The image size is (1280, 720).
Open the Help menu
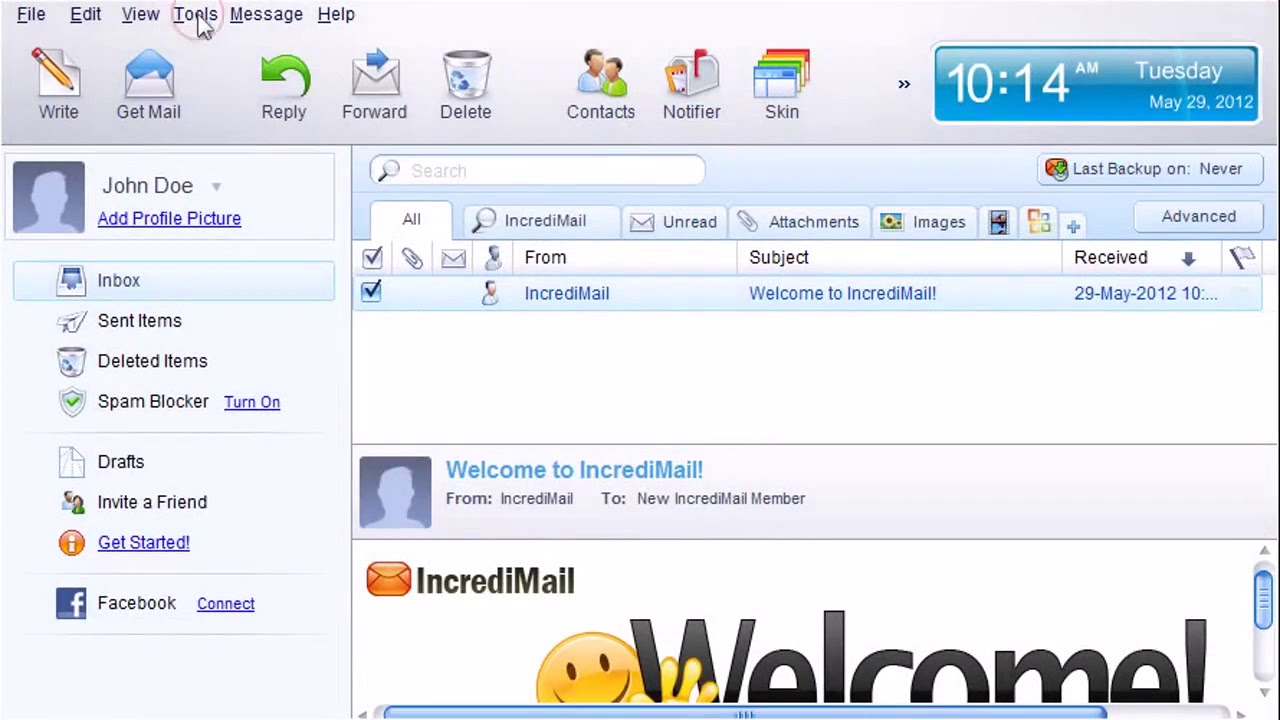[336, 14]
